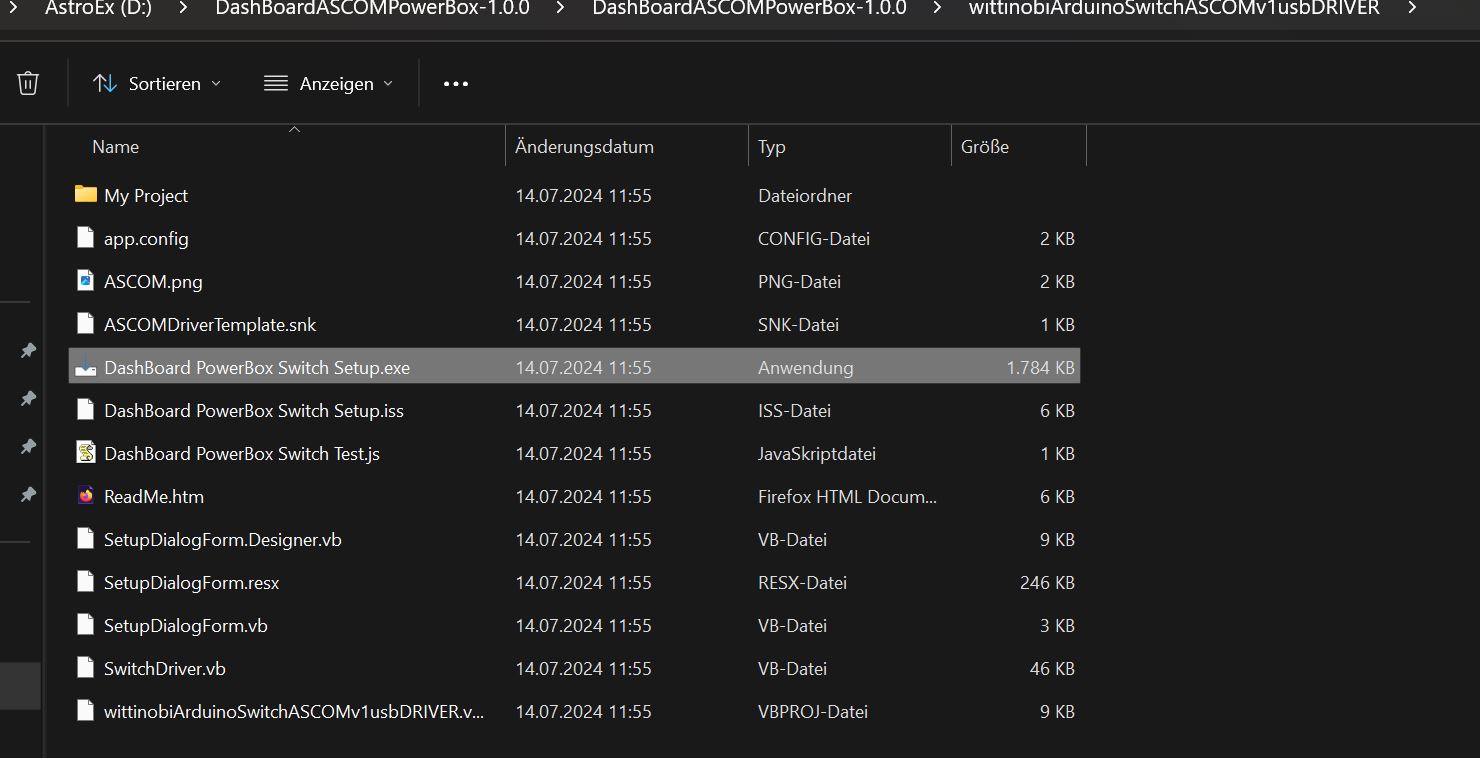Expand chevron after wittinobiArduinoSwitchASCOMv1usbDRIVER breadcrumb

[x=1411, y=9]
